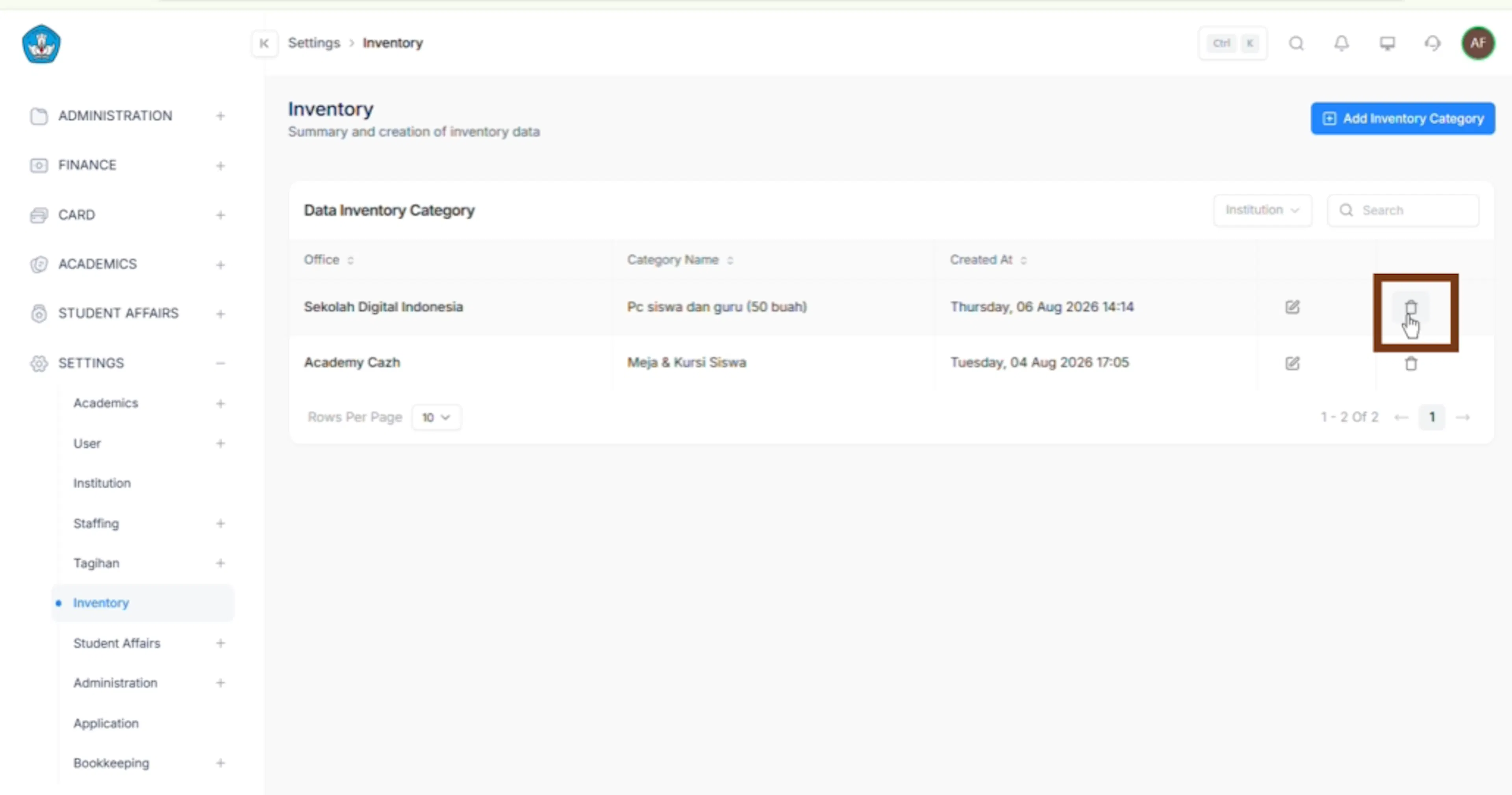Screen dimensions: 1512x795
Task: Change the Rows Per Page dropdown
Action: 436,417
